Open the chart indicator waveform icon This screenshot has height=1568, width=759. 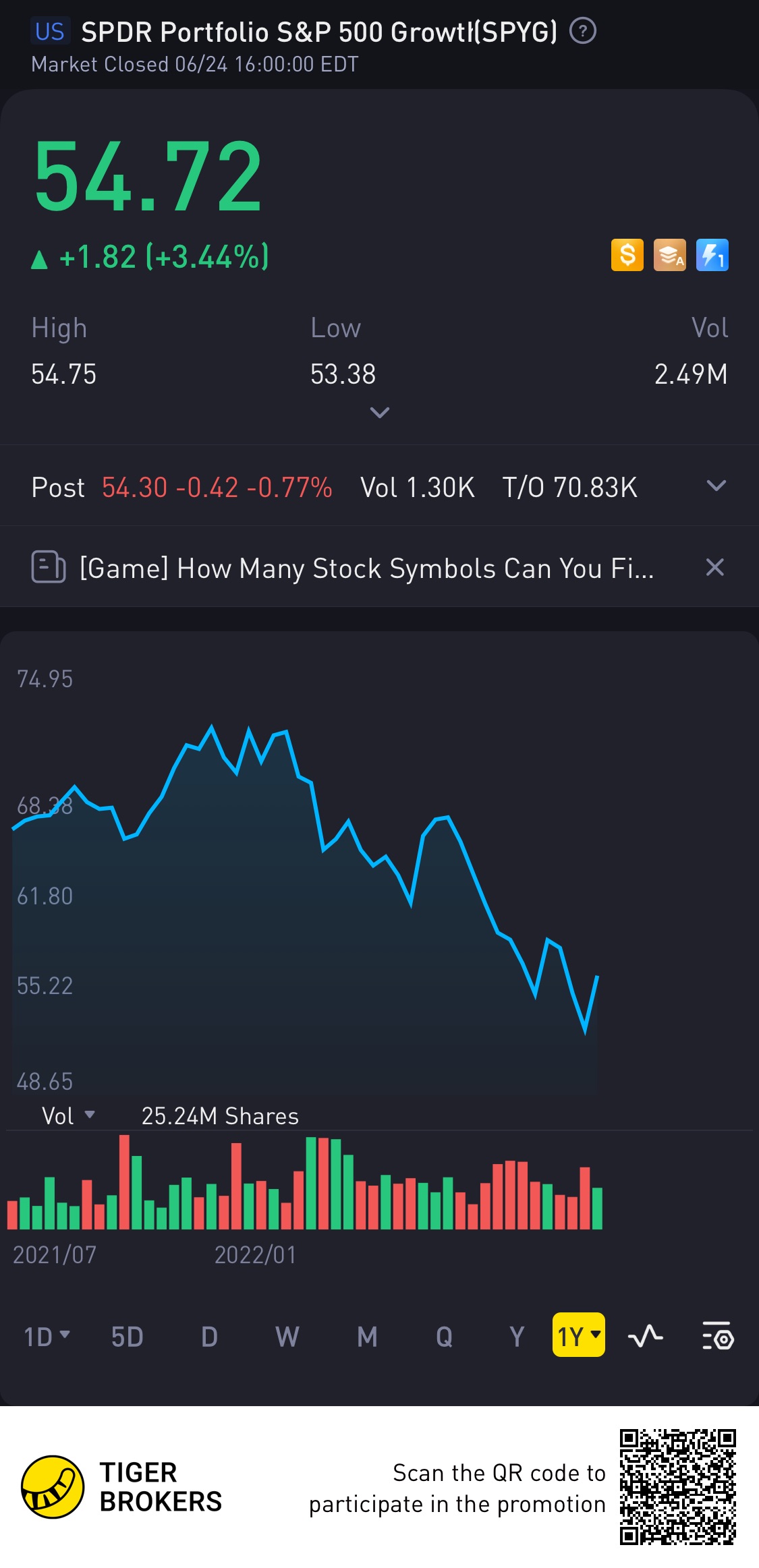pos(645,1335)
